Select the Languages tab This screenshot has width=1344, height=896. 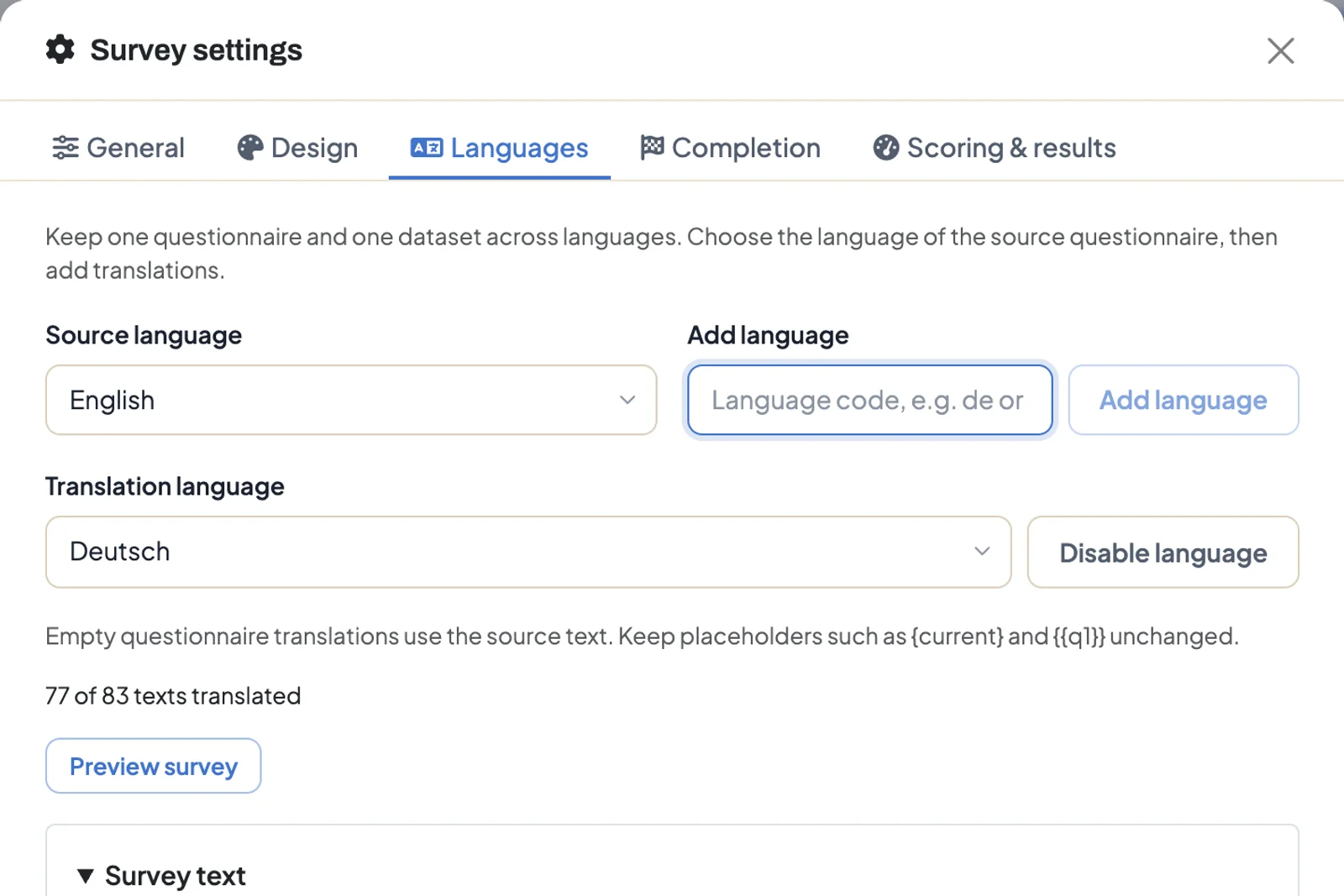(x=500, y=148)
